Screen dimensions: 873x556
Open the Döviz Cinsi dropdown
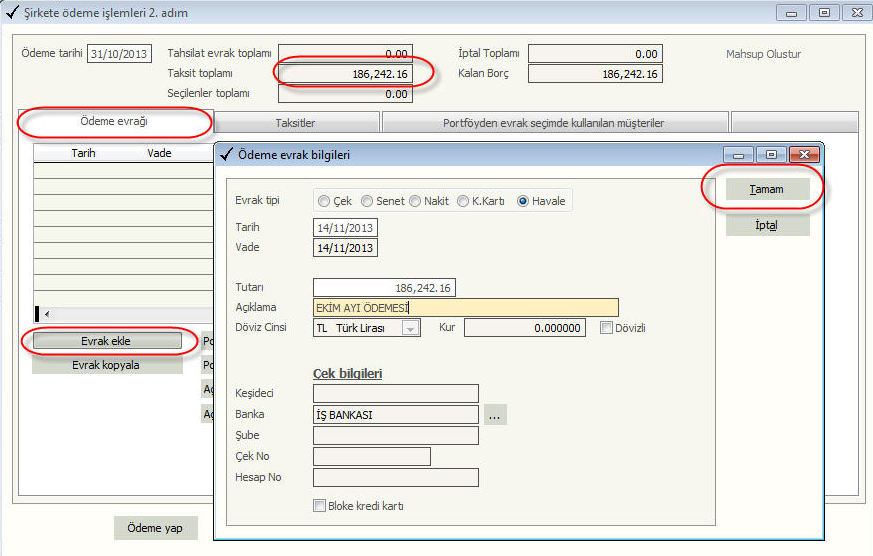410,328
